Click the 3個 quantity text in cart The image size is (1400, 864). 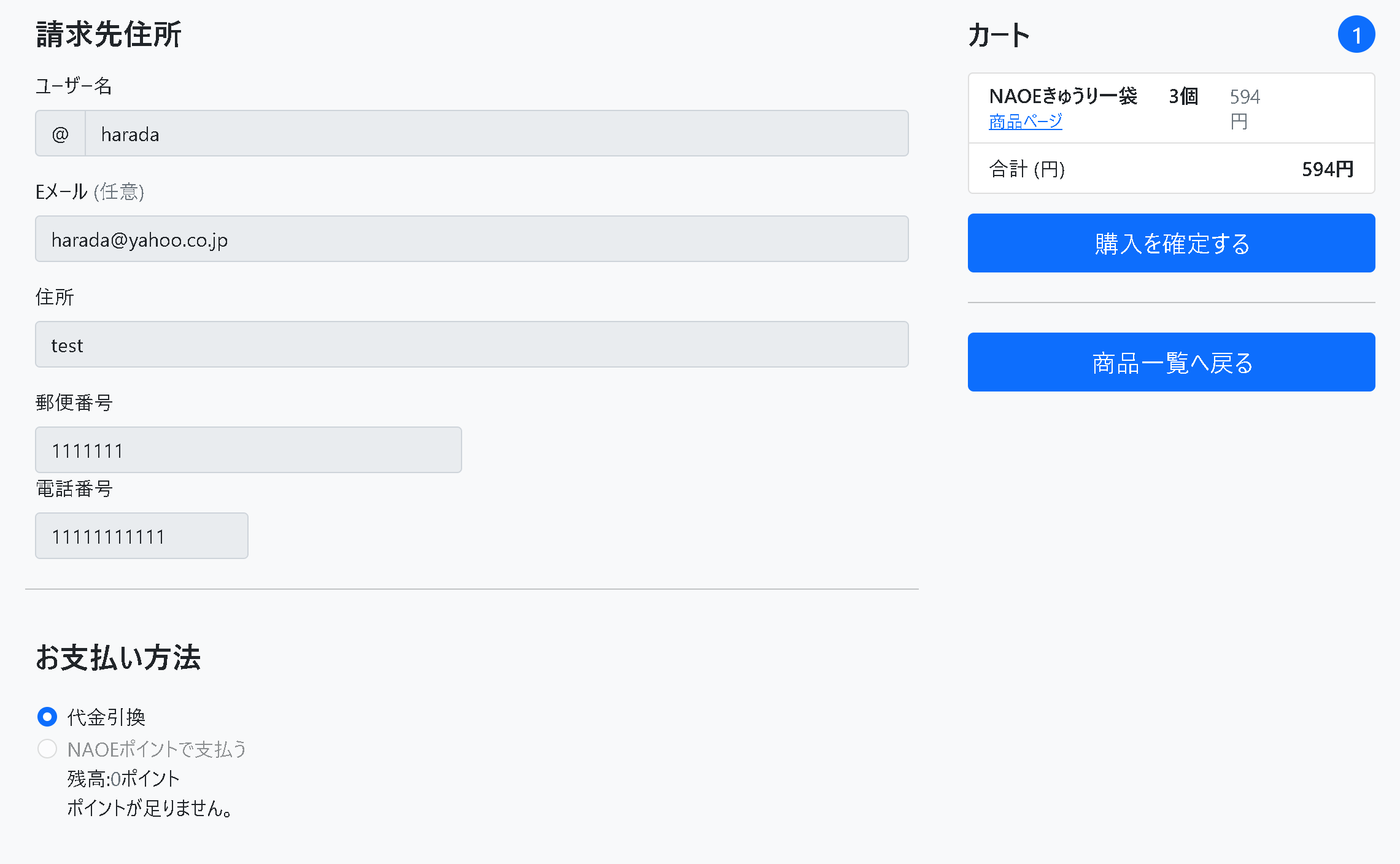click(x=1181, y=96)
